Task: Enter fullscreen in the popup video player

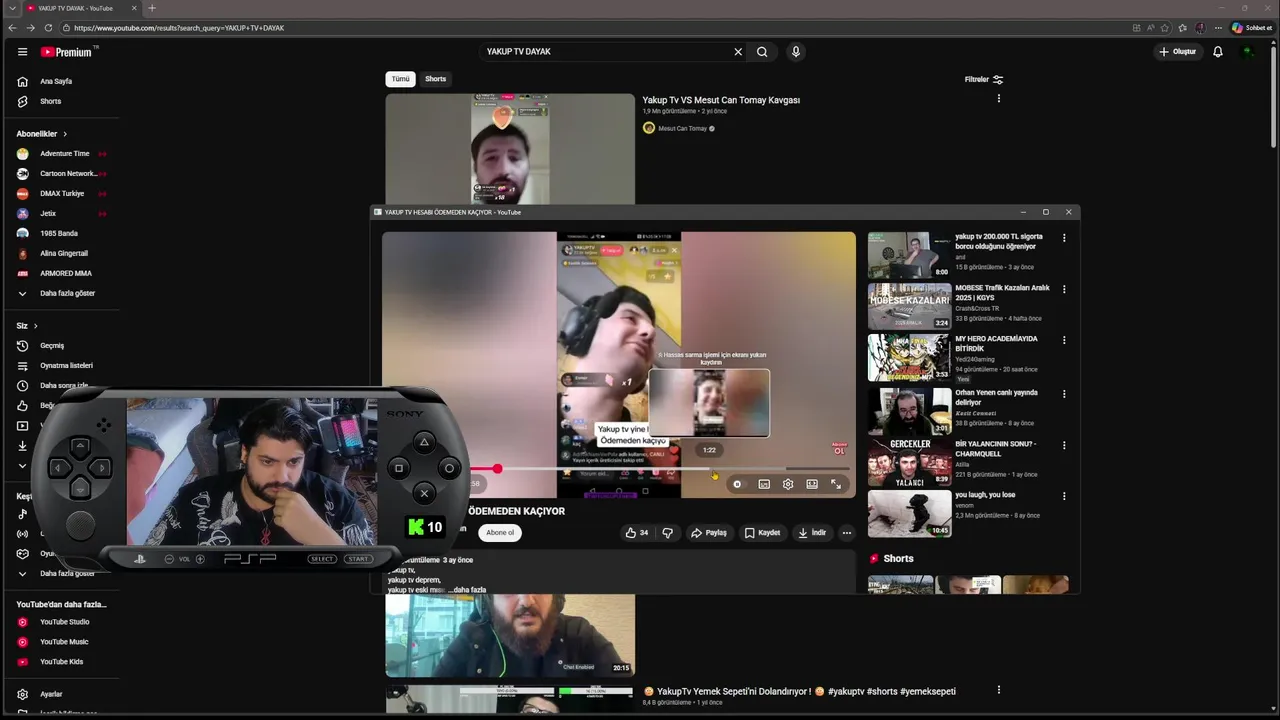Action: (x=836, y=484)
